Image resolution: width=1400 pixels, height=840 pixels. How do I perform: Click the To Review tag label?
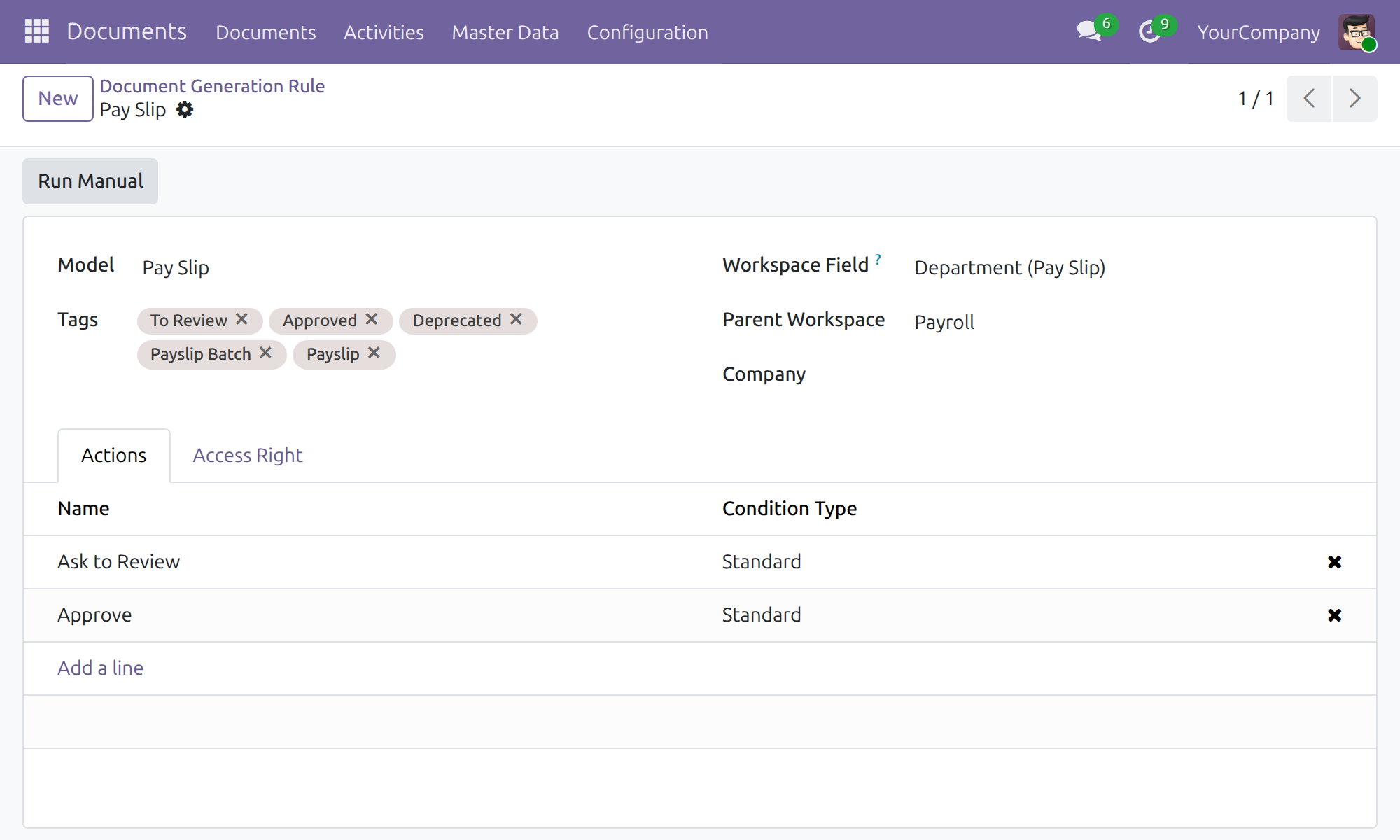pos(189,321)
